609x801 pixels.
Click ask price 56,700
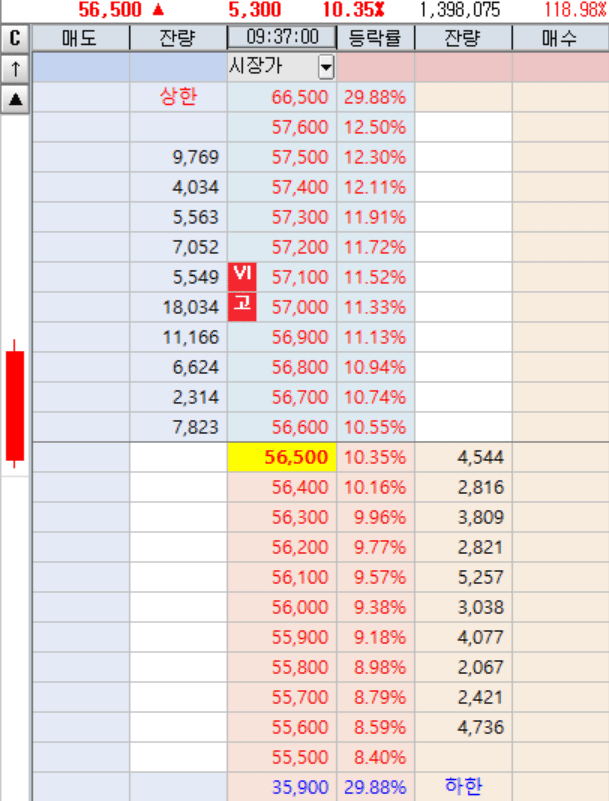(282, 397)
